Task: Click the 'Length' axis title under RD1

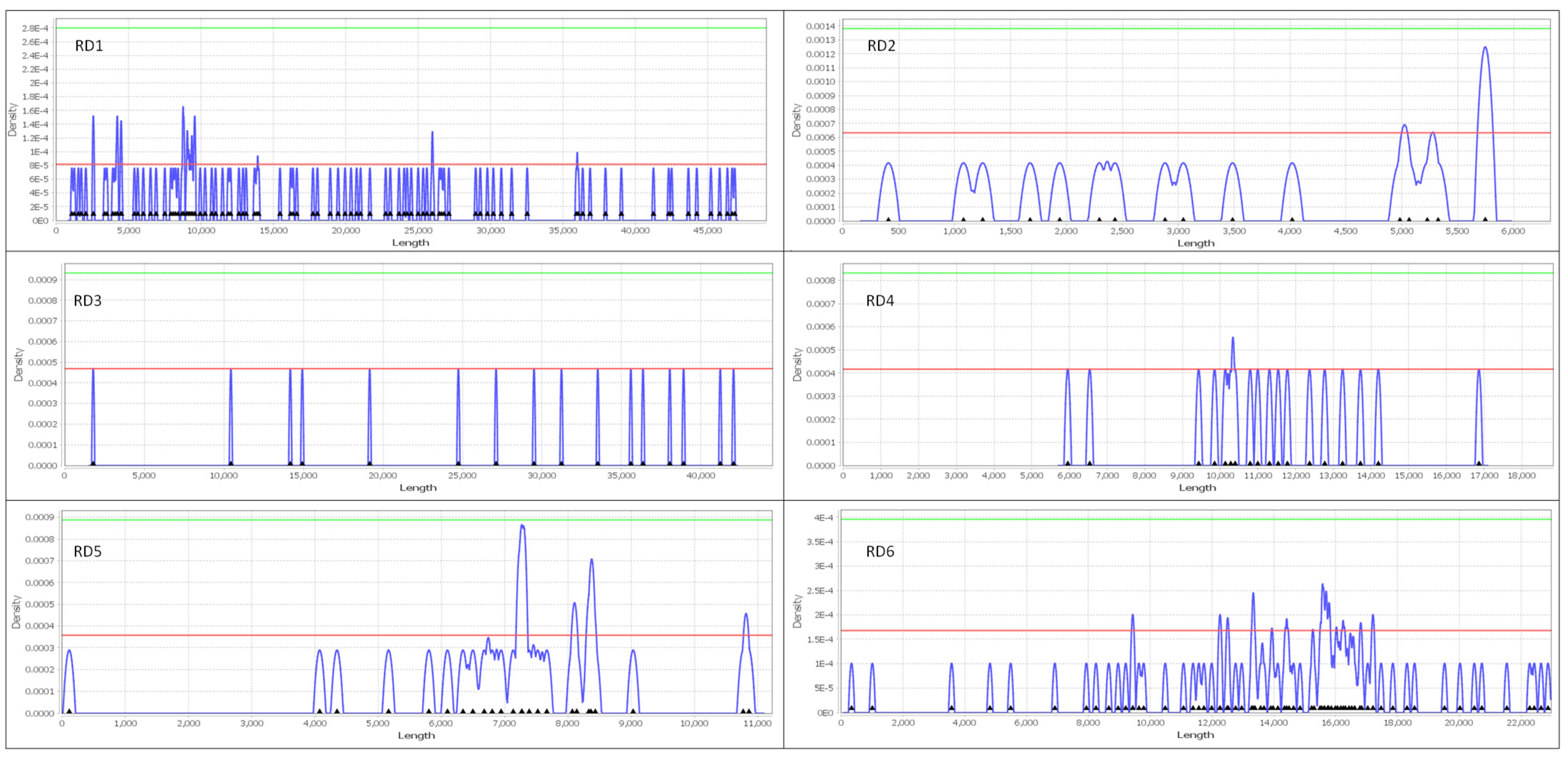Action: pyautogui.click(x=410, y=242)
